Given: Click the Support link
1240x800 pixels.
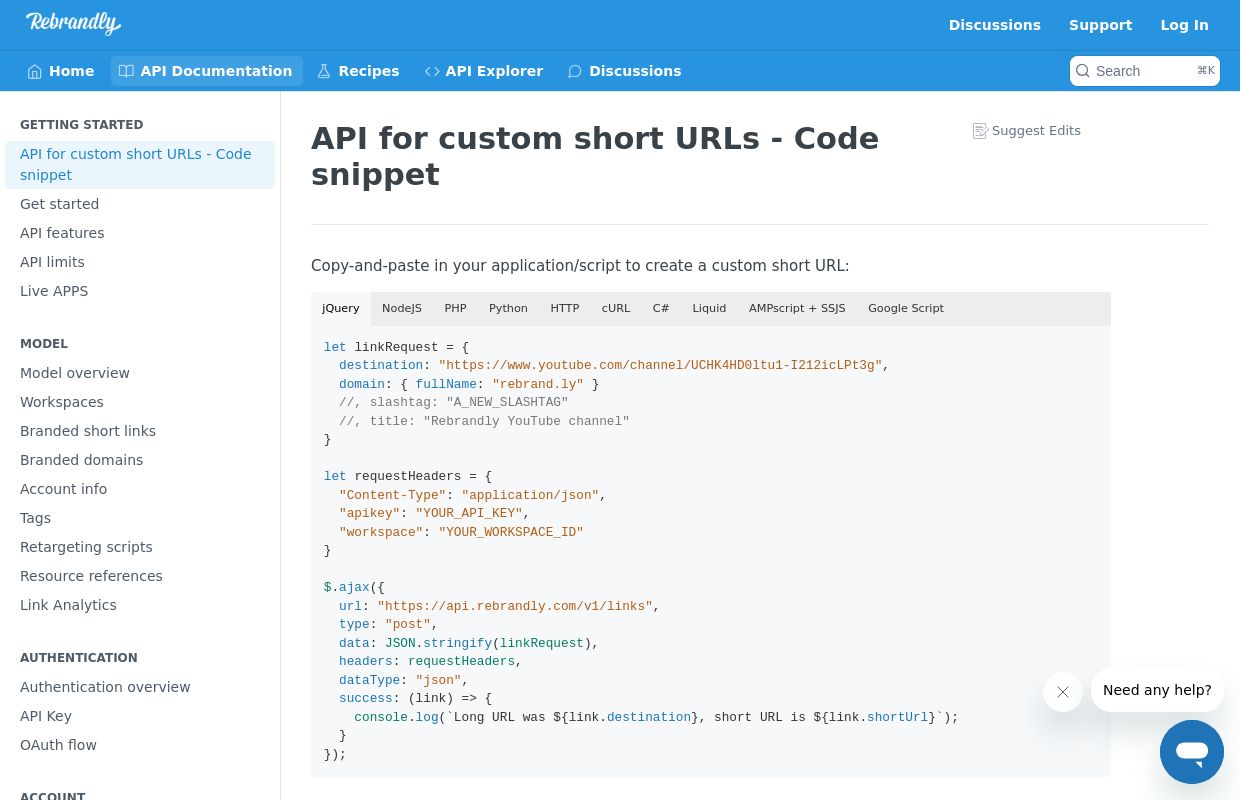Looking at the screenshot, I should tap(1101, 25).
